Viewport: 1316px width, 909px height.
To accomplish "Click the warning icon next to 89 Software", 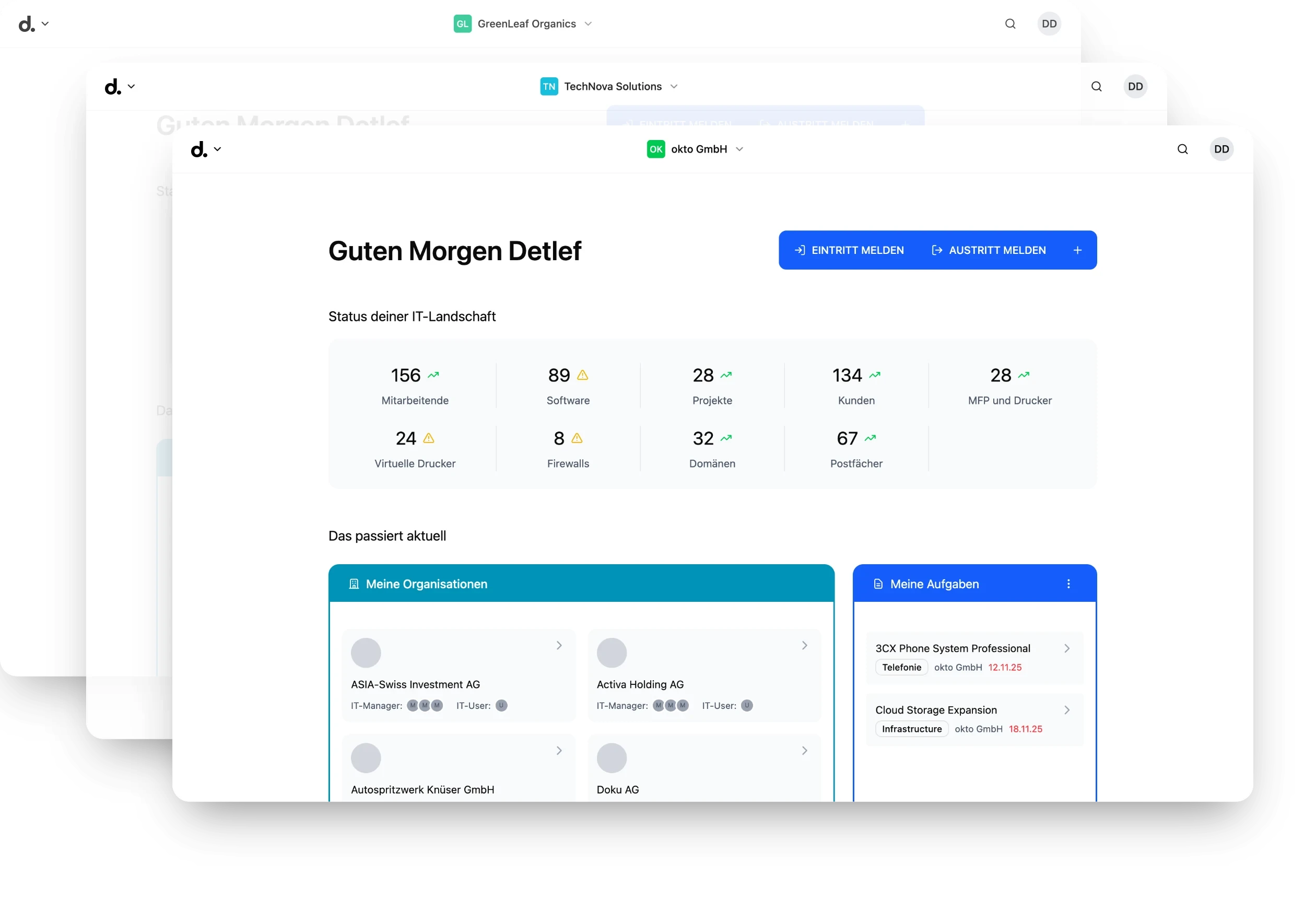I will click(x=582, y=375).
